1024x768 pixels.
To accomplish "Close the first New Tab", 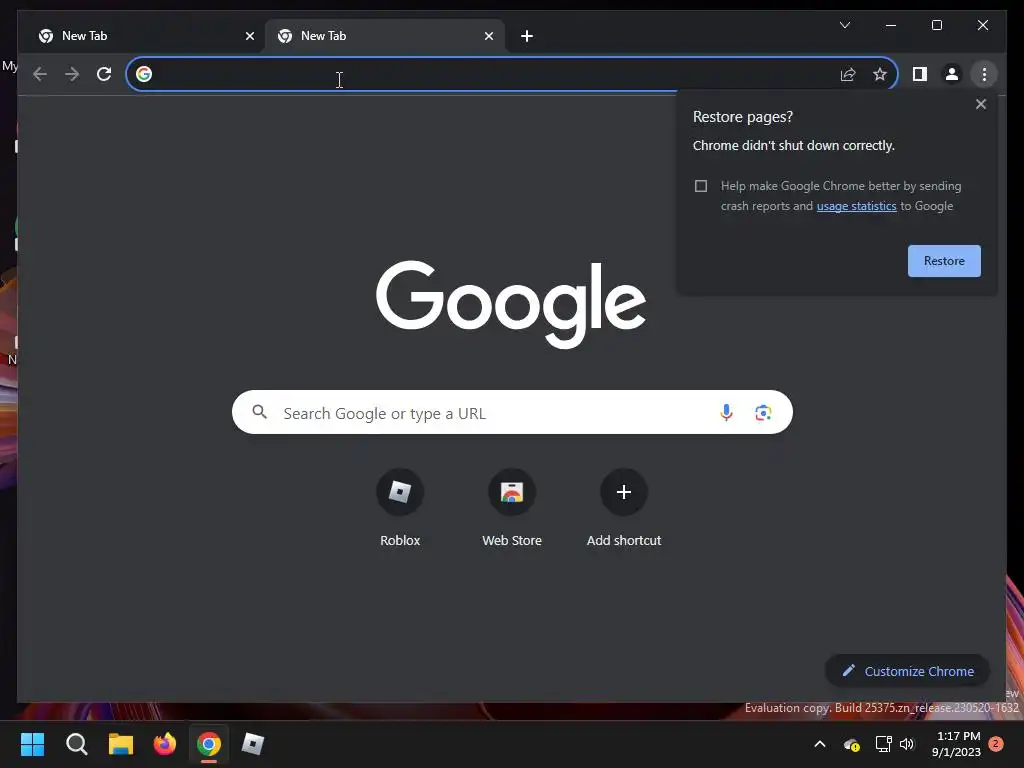I will (249, 36).
